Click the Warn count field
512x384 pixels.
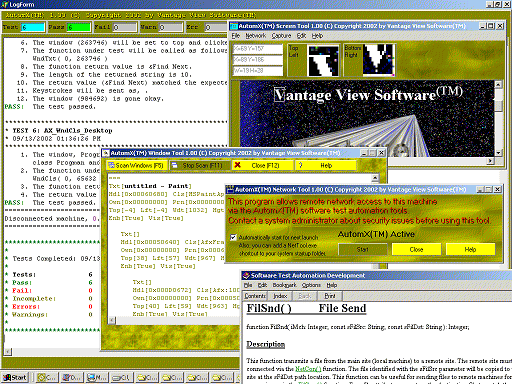[170, 27]
